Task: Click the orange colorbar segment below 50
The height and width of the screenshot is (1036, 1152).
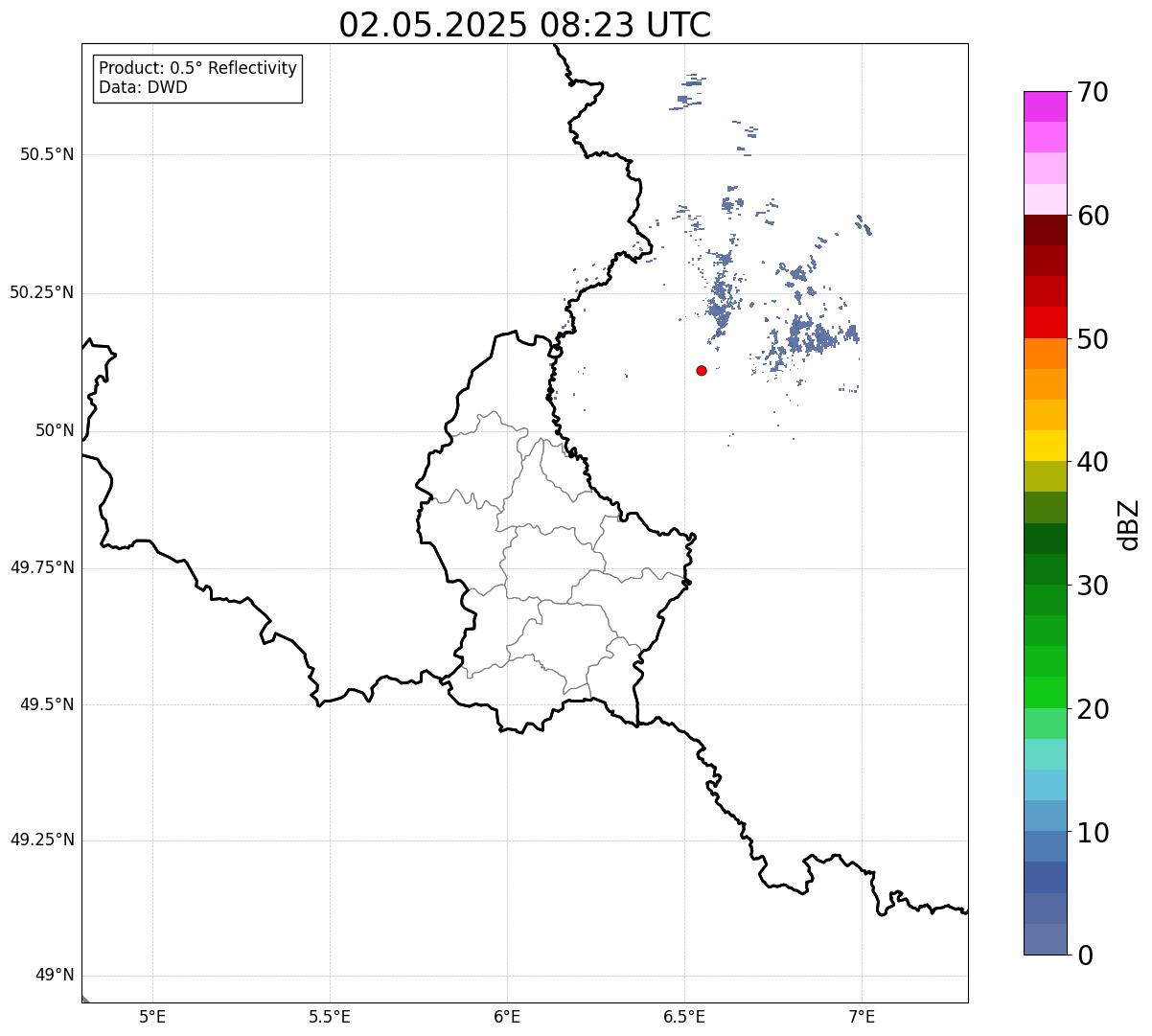Action: tap(1045, 354)
